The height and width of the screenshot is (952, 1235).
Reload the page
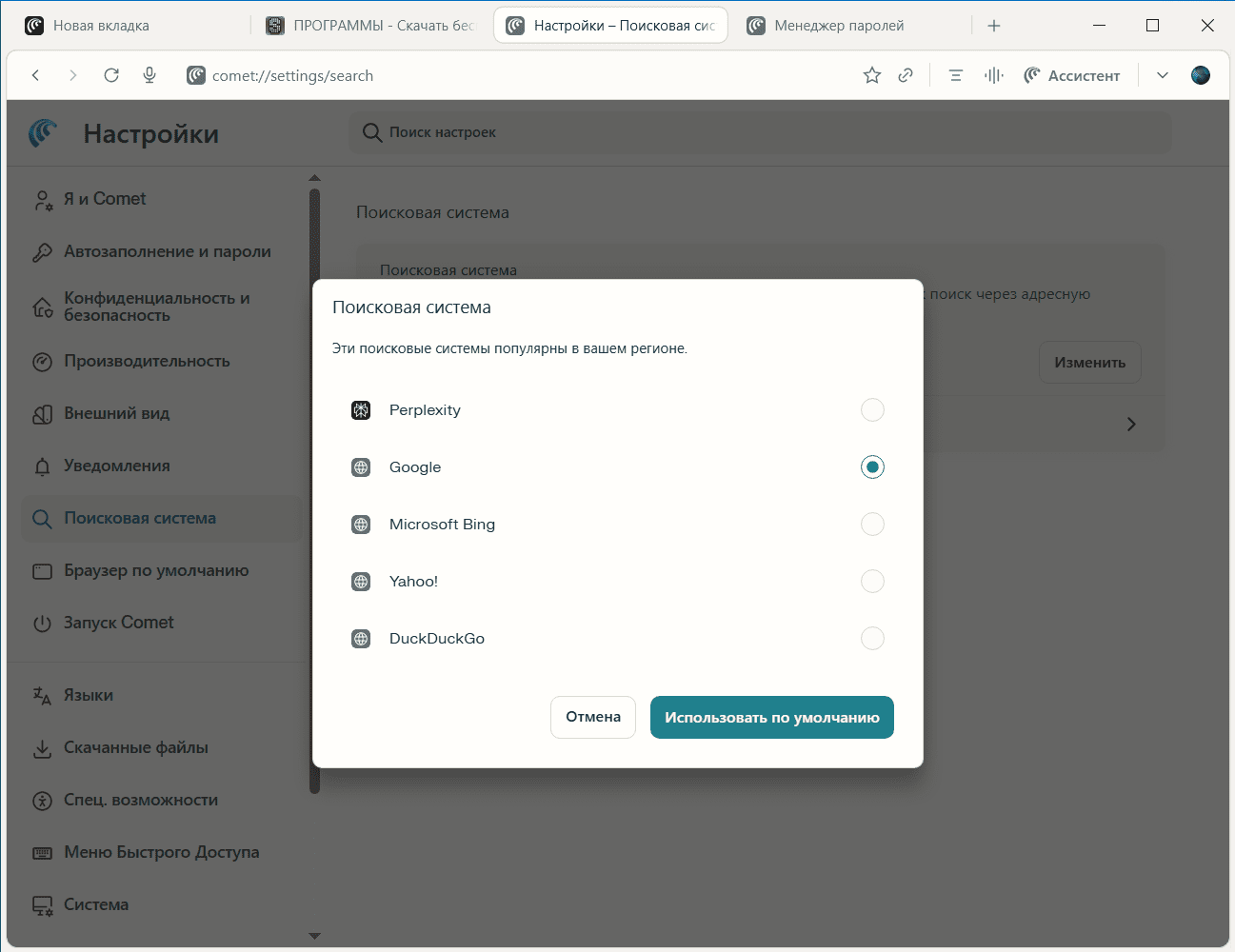[111, 75]
